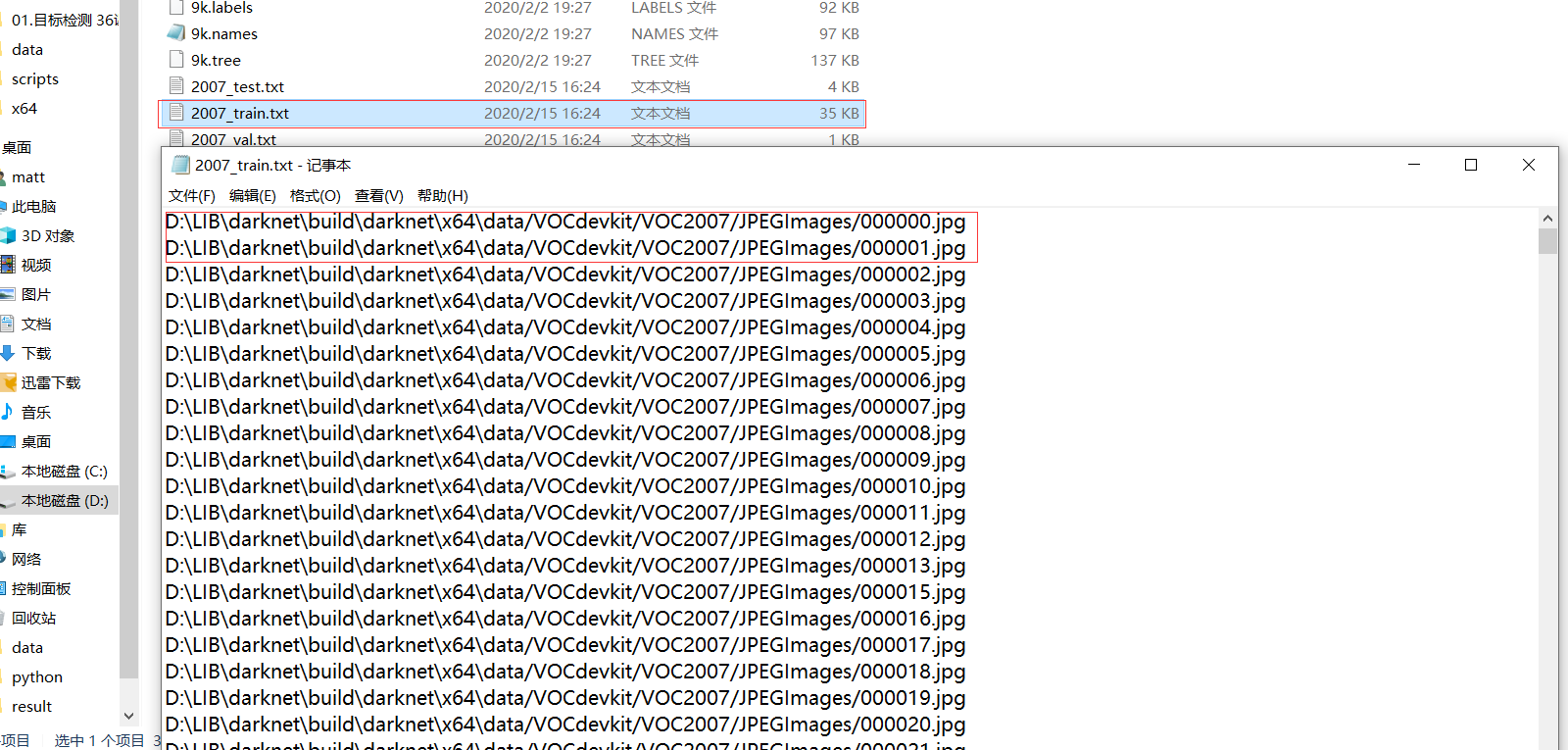Click the Notepad title bar app icon

180,165
